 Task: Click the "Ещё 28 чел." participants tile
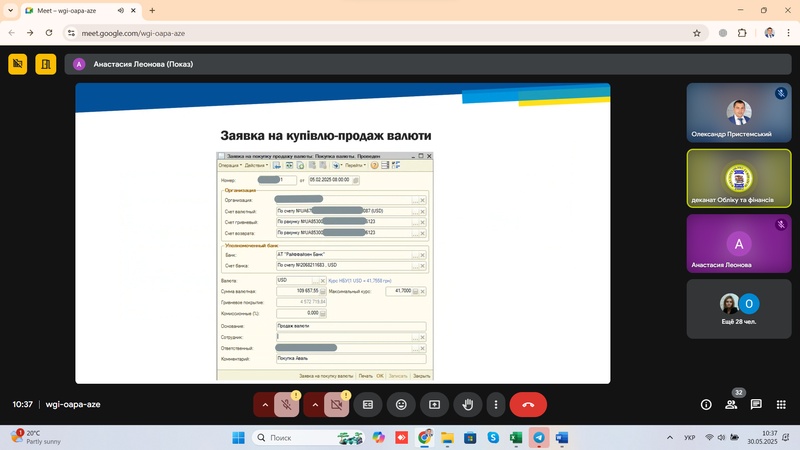739,309
